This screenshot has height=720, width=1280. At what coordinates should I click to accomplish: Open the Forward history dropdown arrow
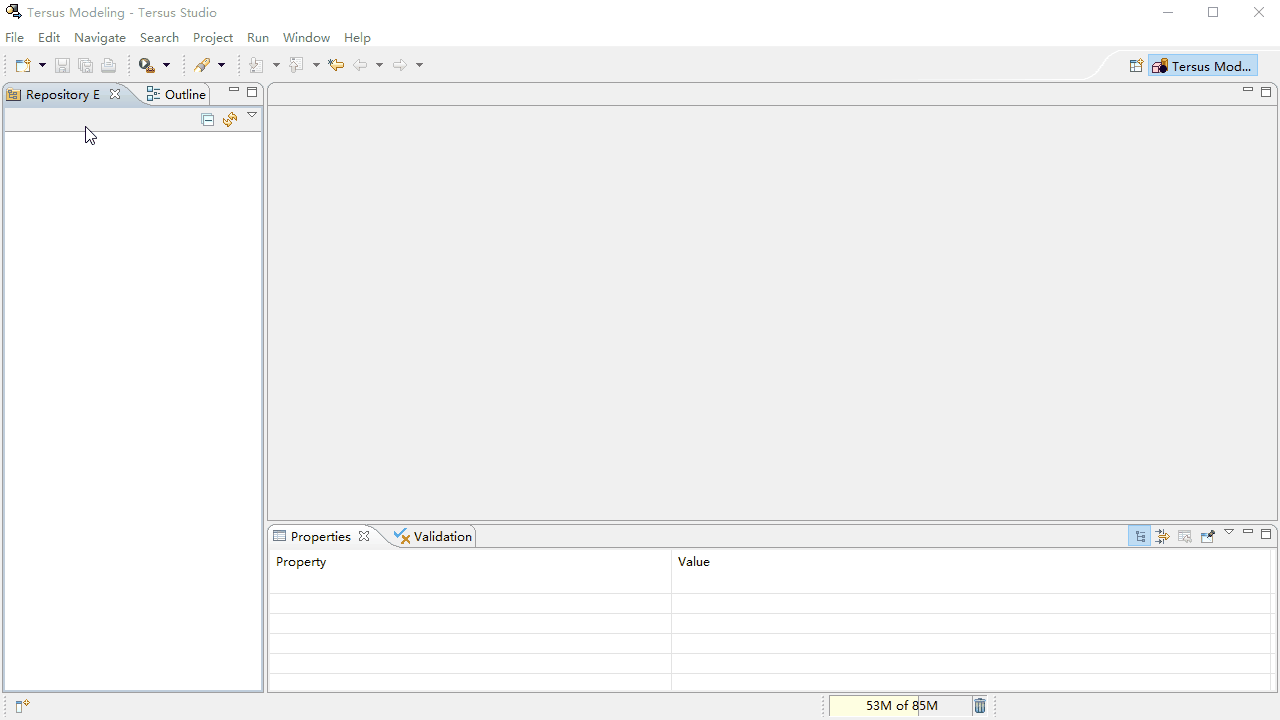click(x=419, y=65)
